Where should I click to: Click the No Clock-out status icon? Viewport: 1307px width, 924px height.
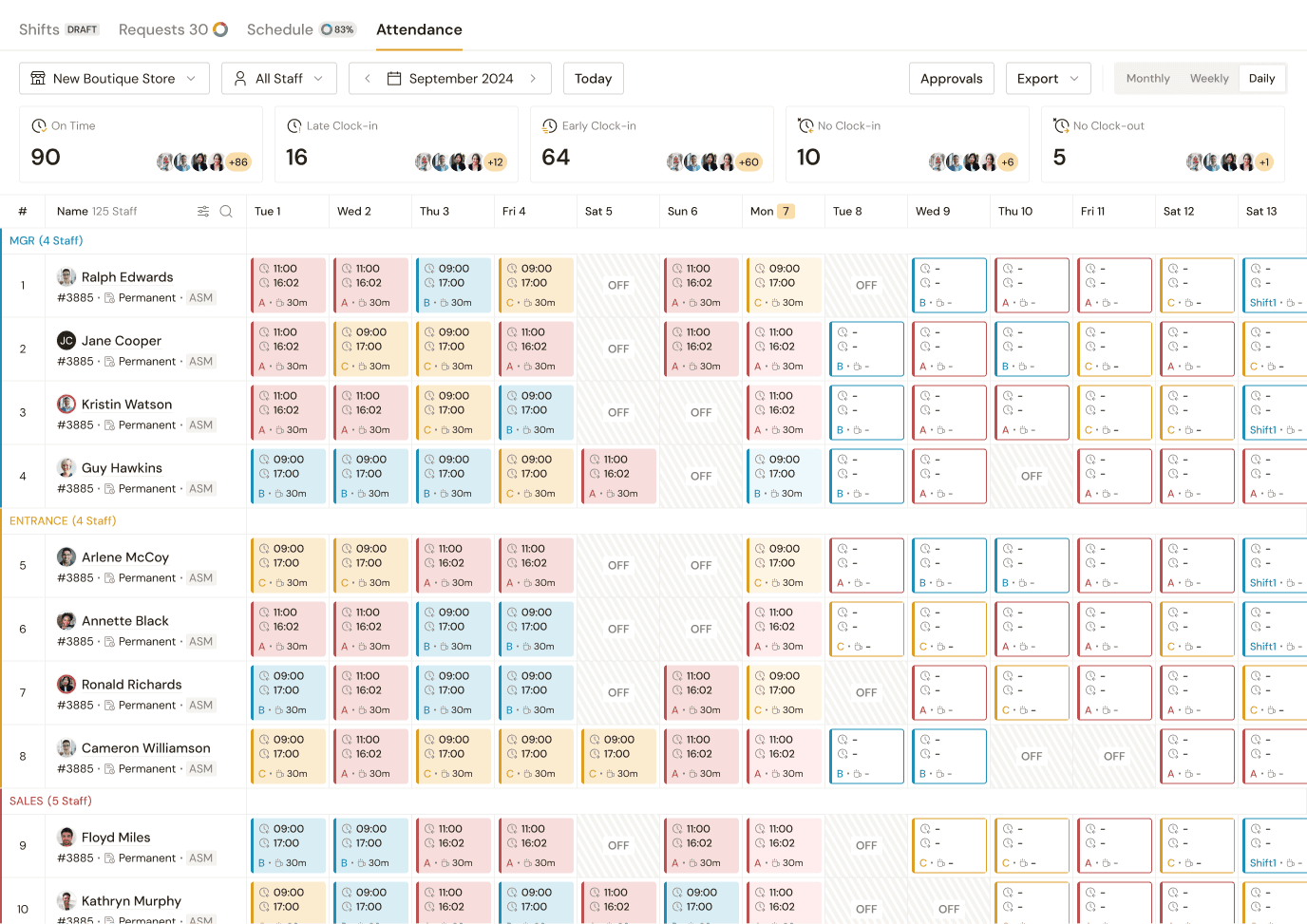(x=1061, y=126)
